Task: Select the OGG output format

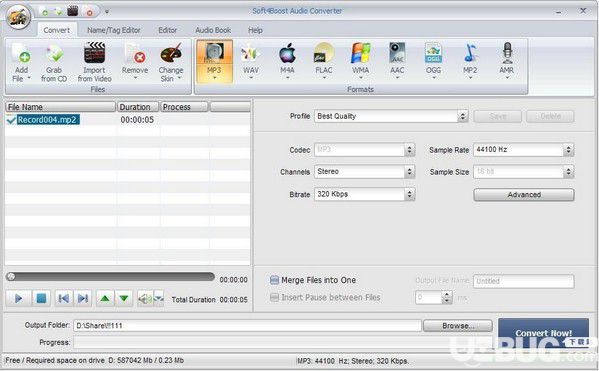Action: pyautogui.click(x=434, y=61)
